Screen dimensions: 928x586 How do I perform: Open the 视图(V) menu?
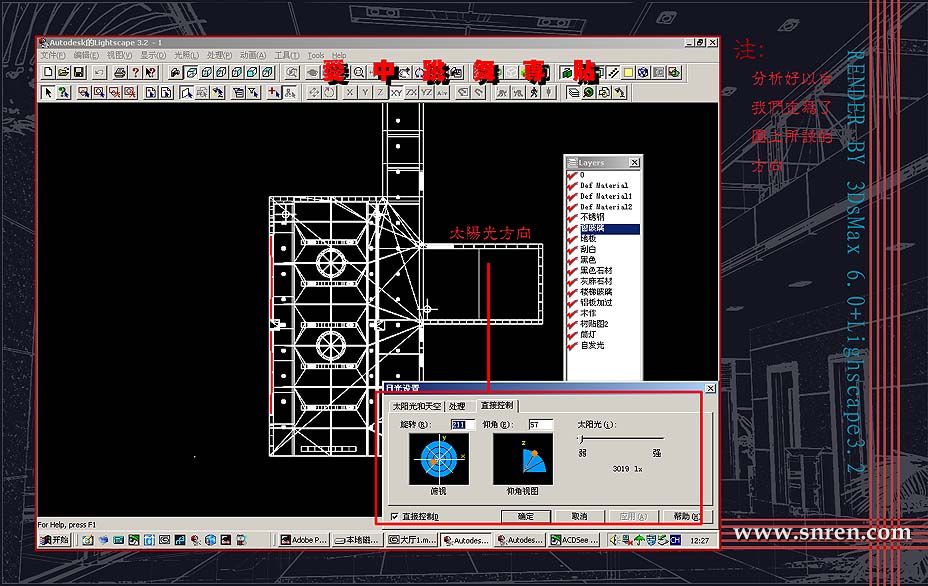tap(120, 55)
